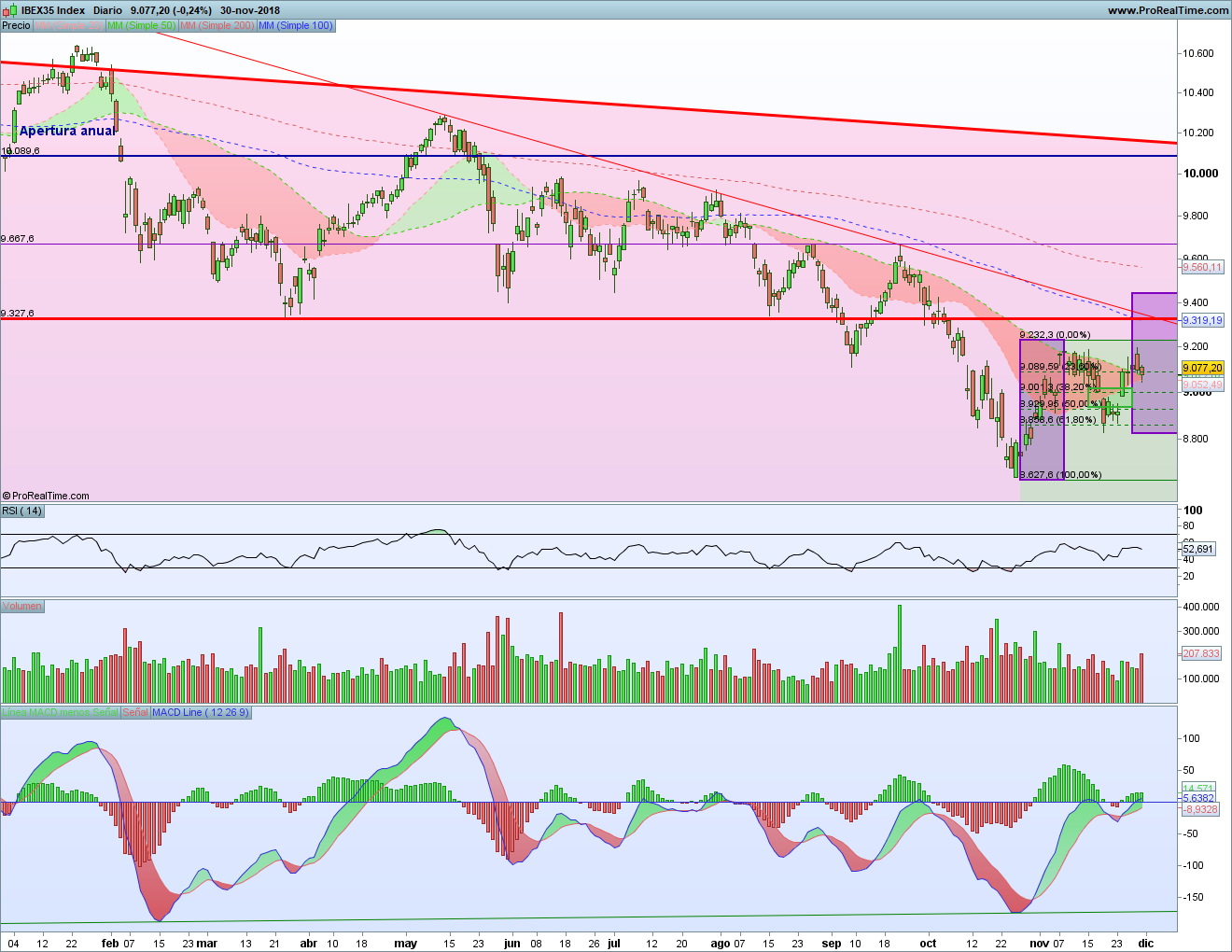
Task: Open MACD Line (12 26 9) label
Action: pyautogui.click(x=200, y=712)
